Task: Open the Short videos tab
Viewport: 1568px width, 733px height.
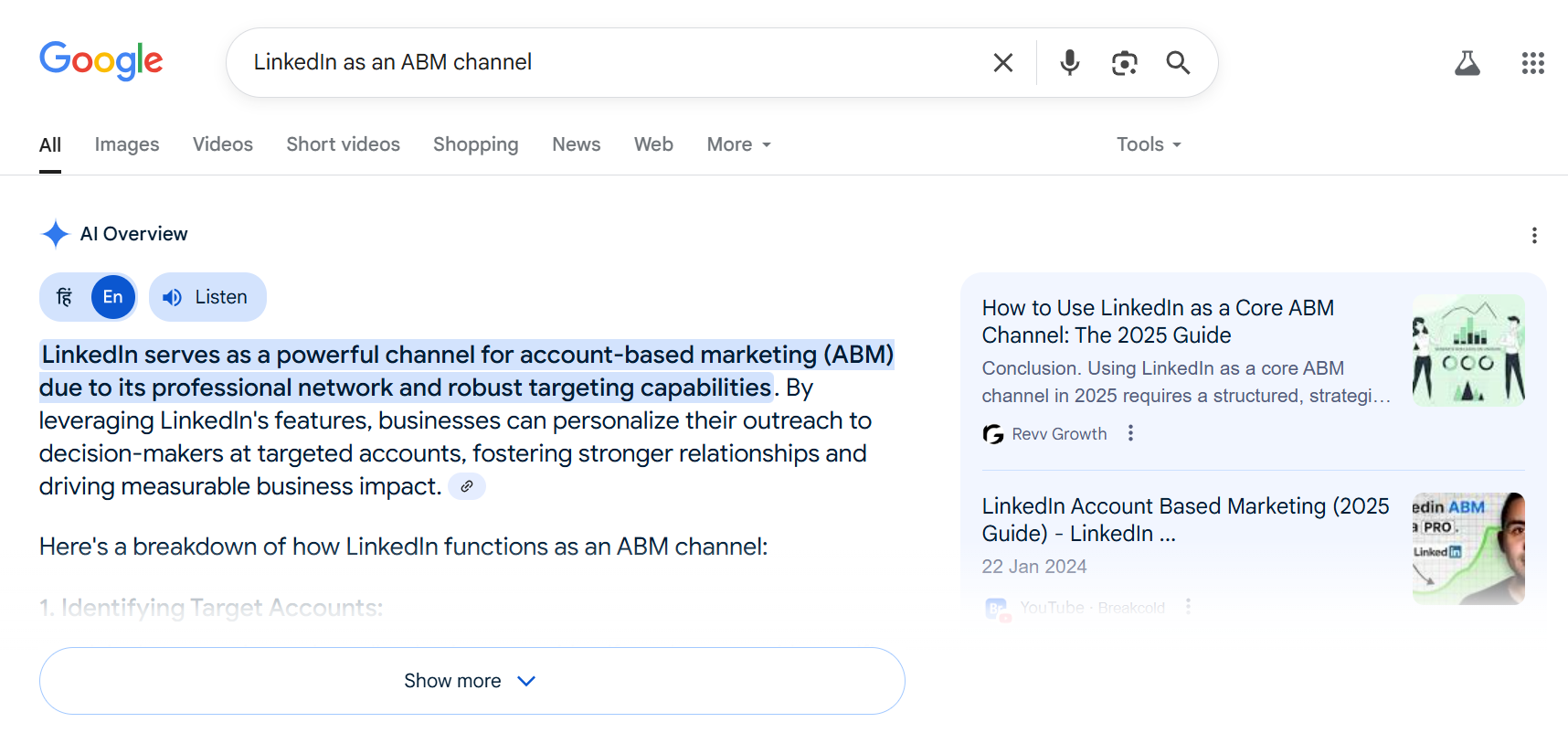Action: [344, 144]
